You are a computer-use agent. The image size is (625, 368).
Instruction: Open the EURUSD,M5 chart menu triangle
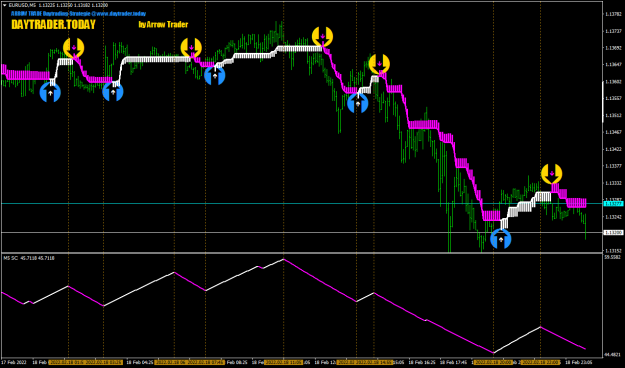click(x=5, y=6)
